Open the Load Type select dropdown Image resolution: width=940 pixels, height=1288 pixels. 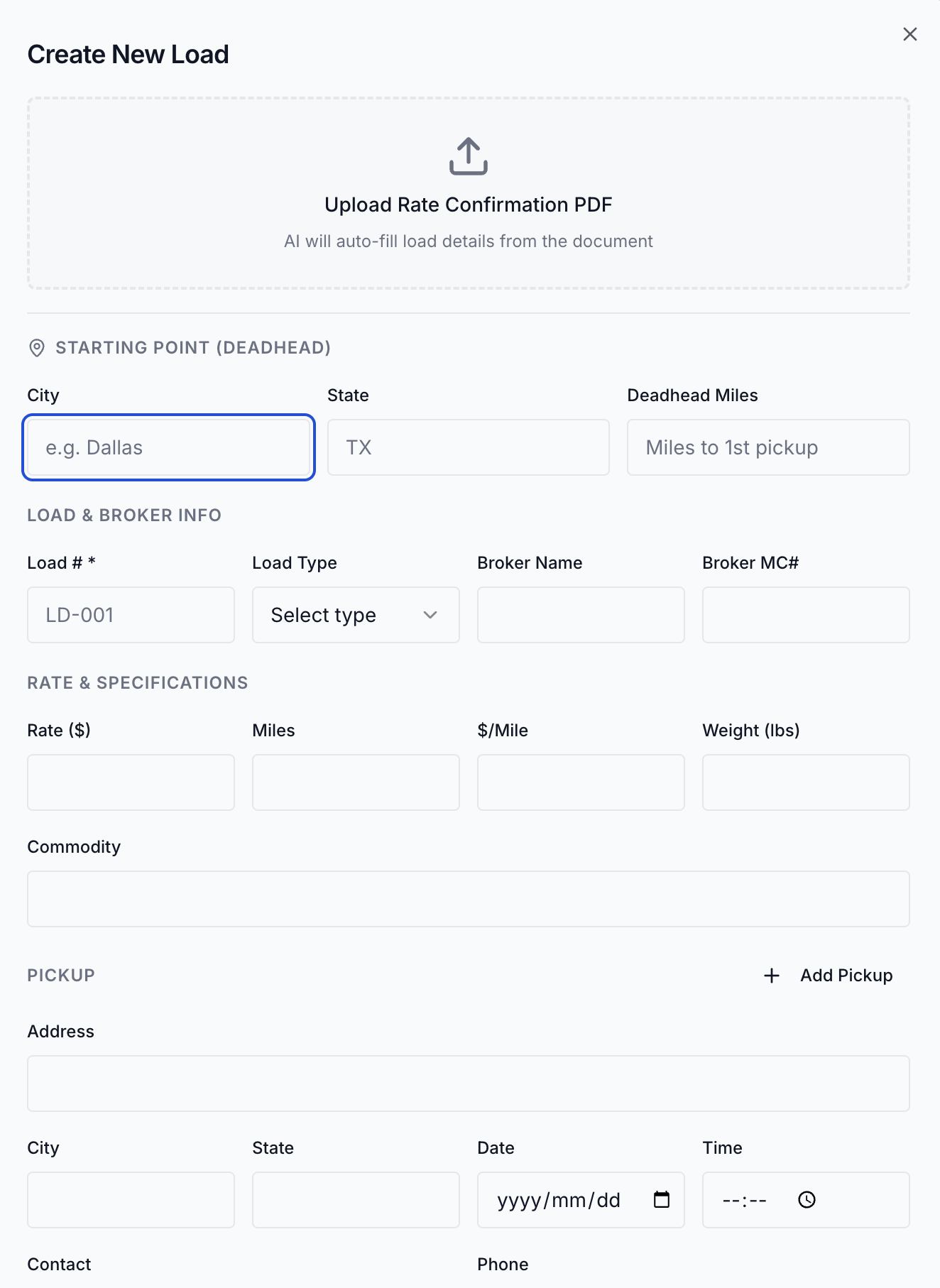(355, 615)
